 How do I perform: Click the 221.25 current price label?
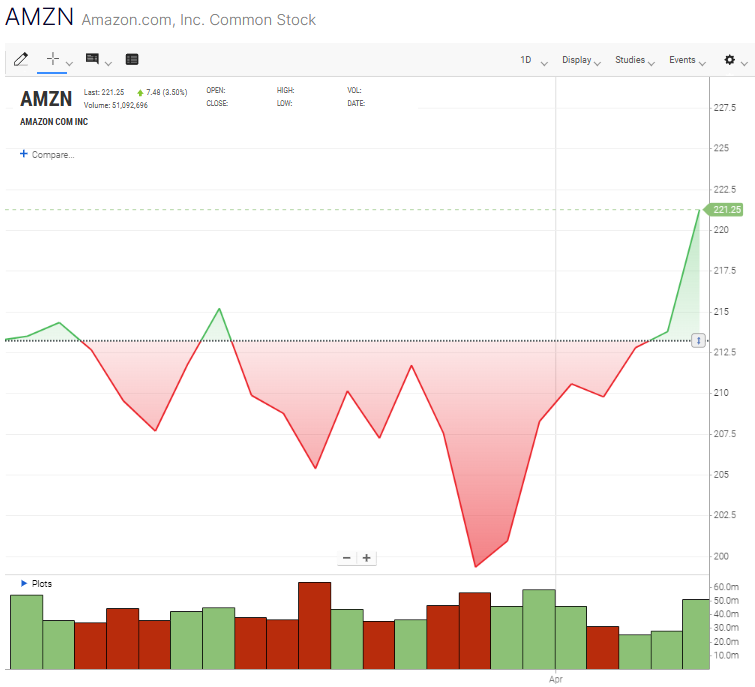(x=725, y=210)
